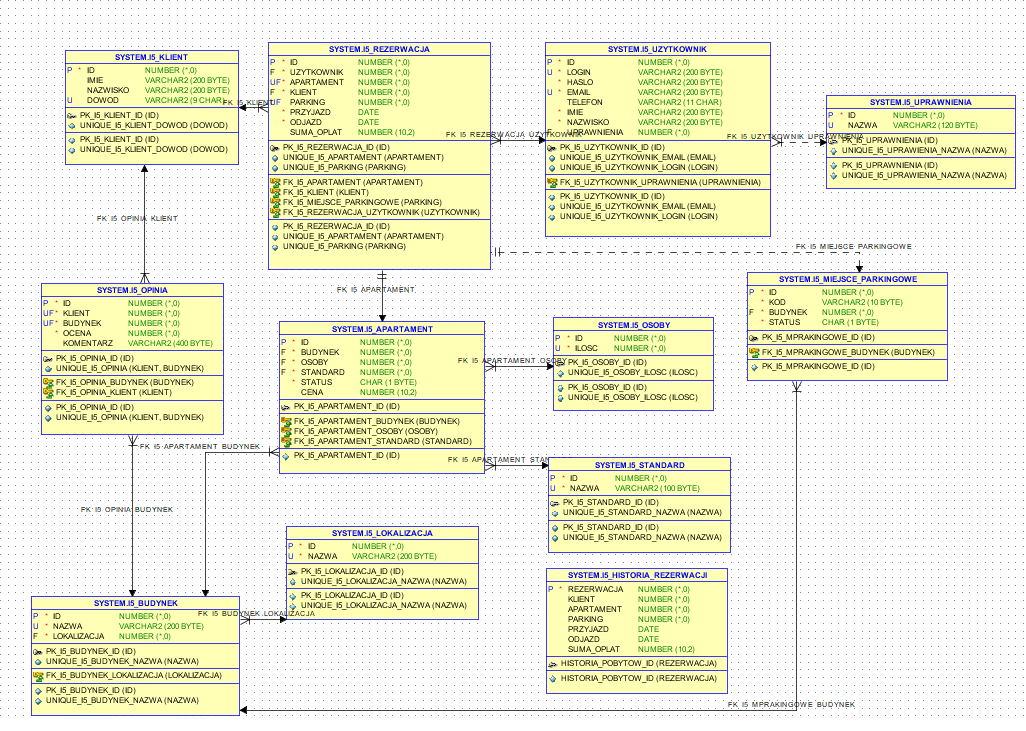Select the foreign key icon for FK_I5_APARTAMENT
Viewport: 1026px width, 731px height.
[277, 183]
